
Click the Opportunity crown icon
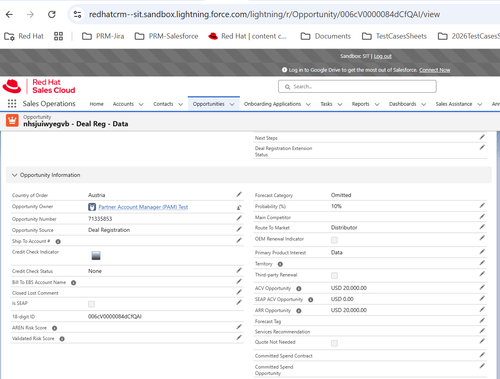(x=12, y=120)
